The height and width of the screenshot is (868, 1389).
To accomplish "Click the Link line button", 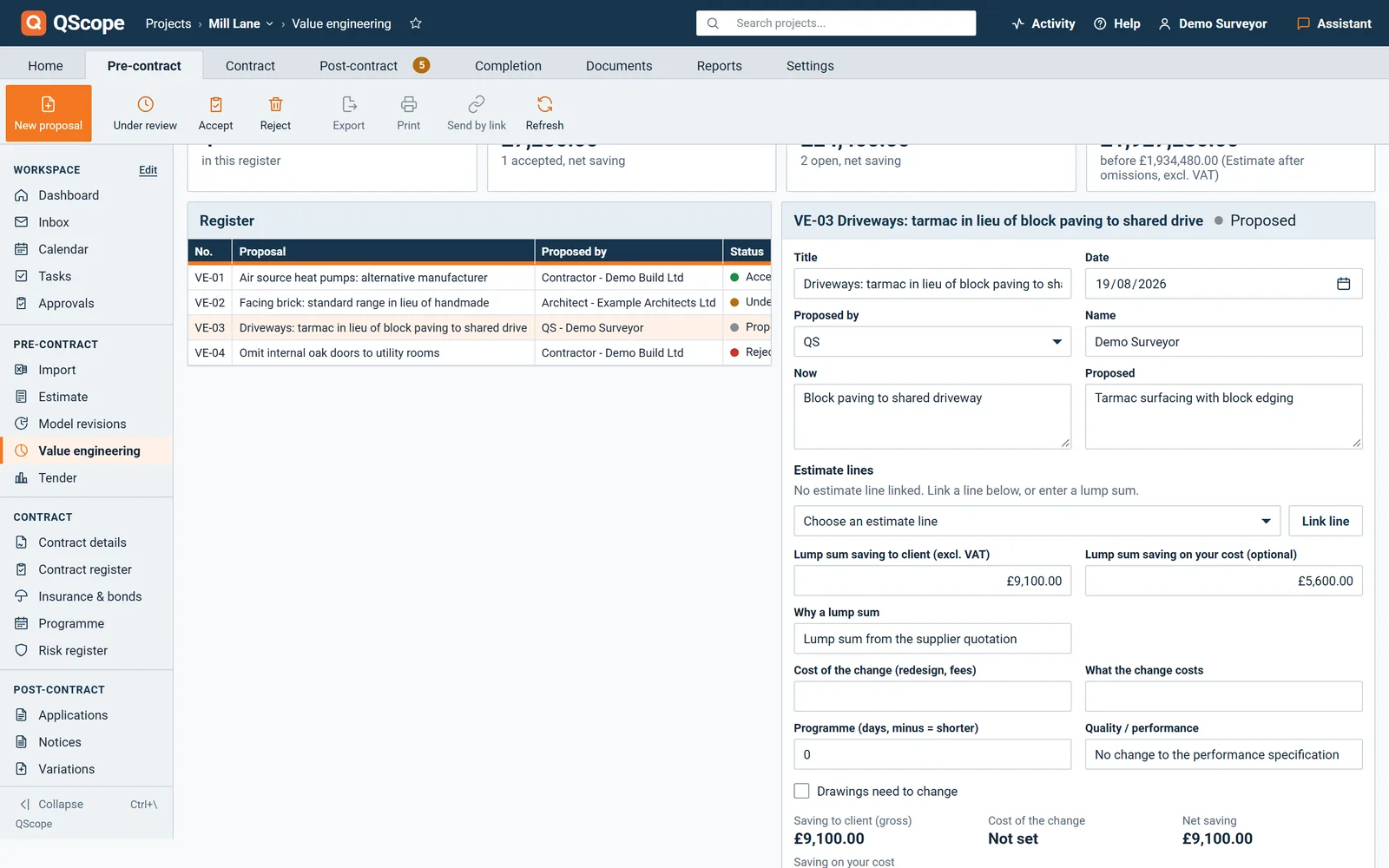I will [x=1325, y=521].
